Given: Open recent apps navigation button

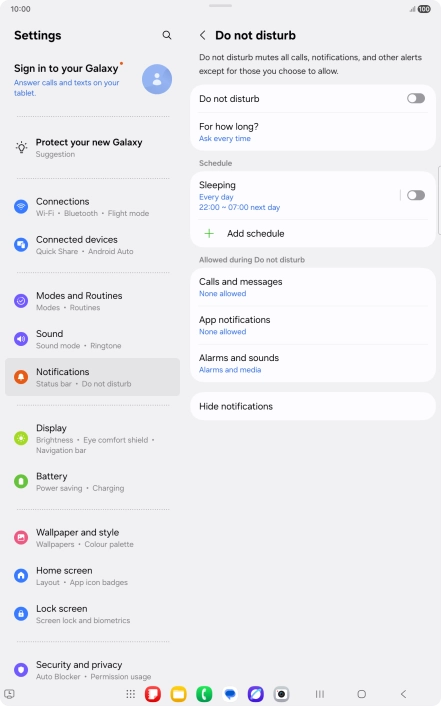Looking at the screenshot, I should click(x=320, y=694).
